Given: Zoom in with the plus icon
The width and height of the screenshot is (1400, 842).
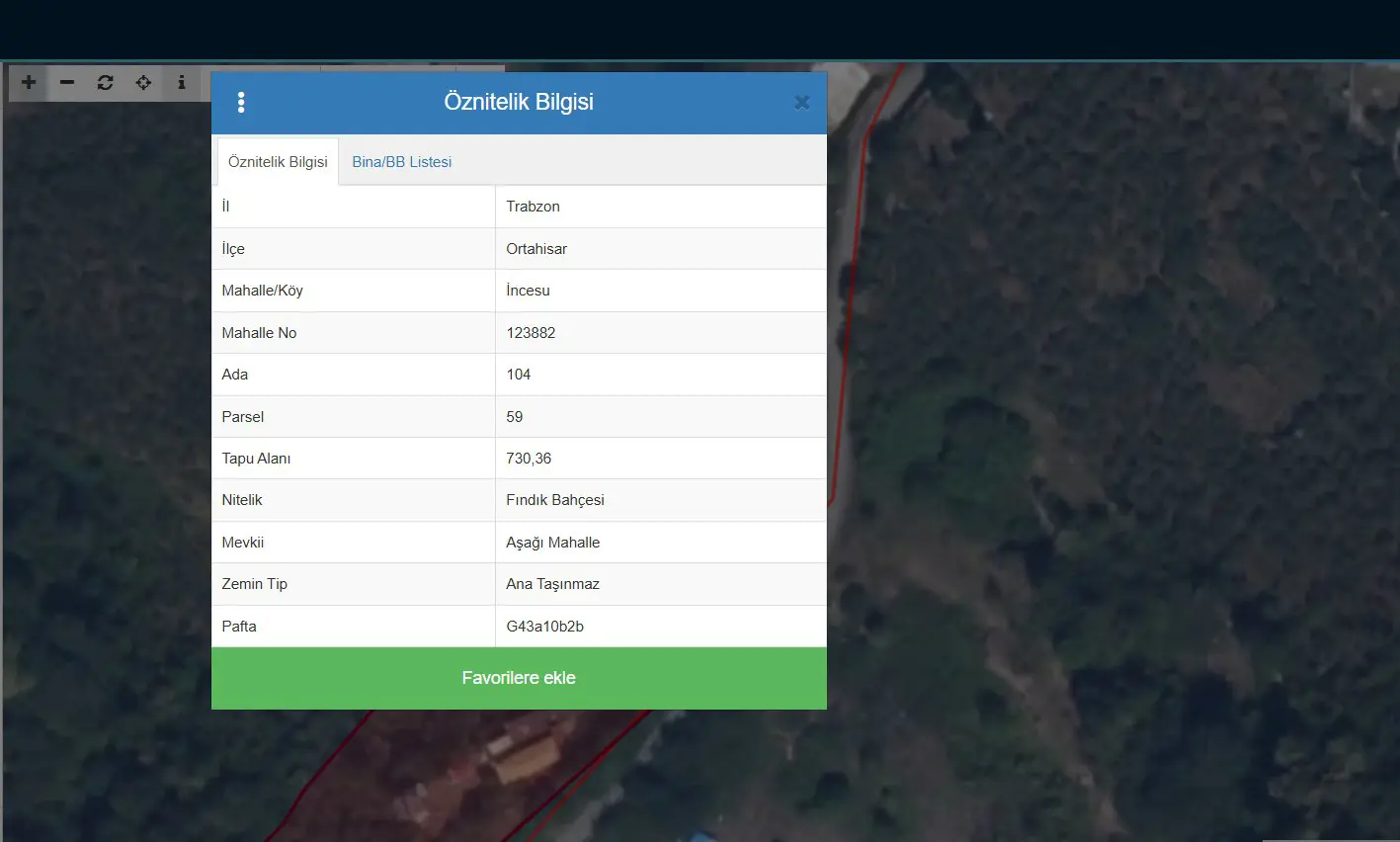Looking at the screenshot, I should [x=29, y=83].
